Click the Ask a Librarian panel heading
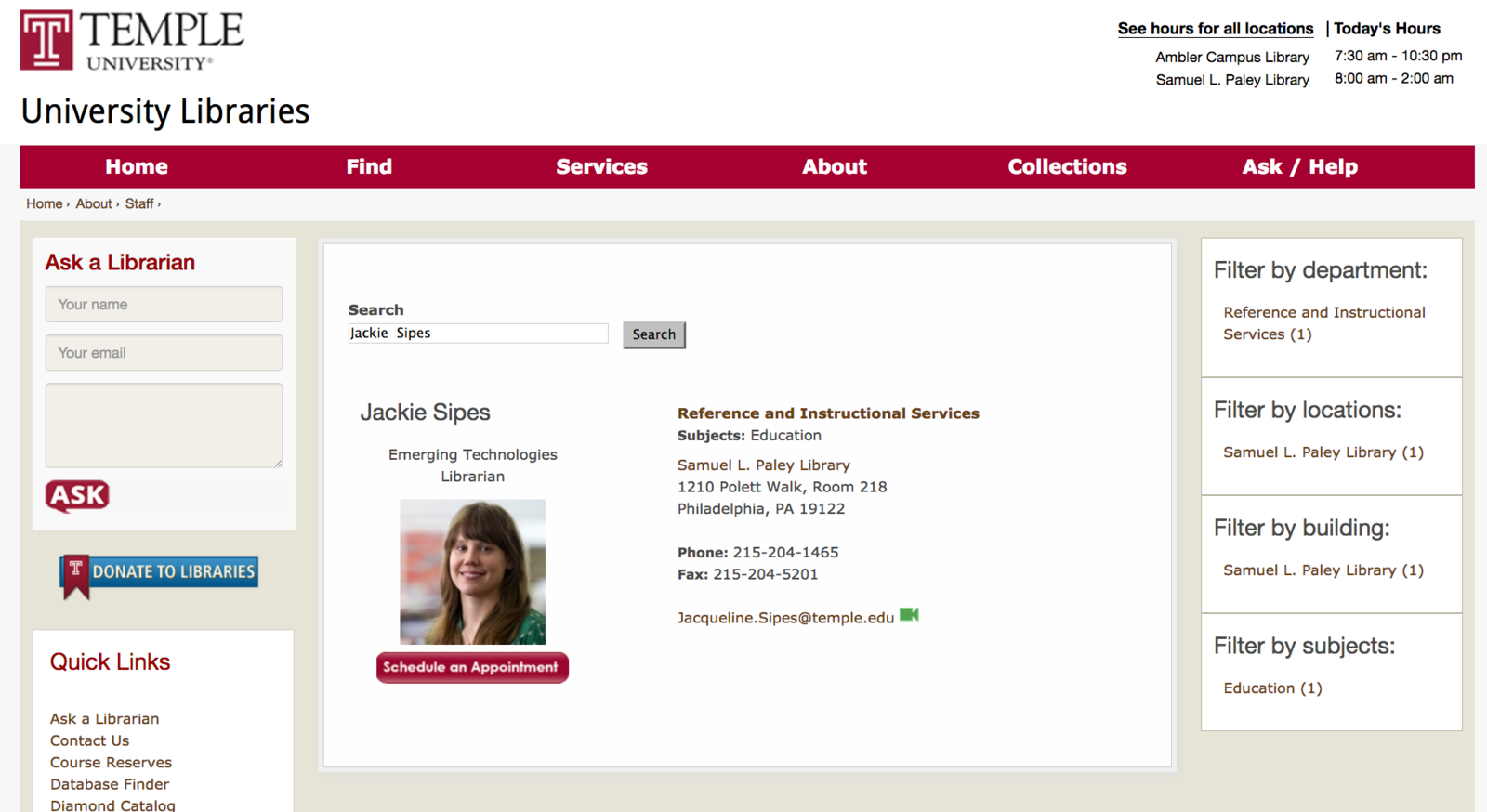This screenshot has height=812, width=1487. point(120,263)
